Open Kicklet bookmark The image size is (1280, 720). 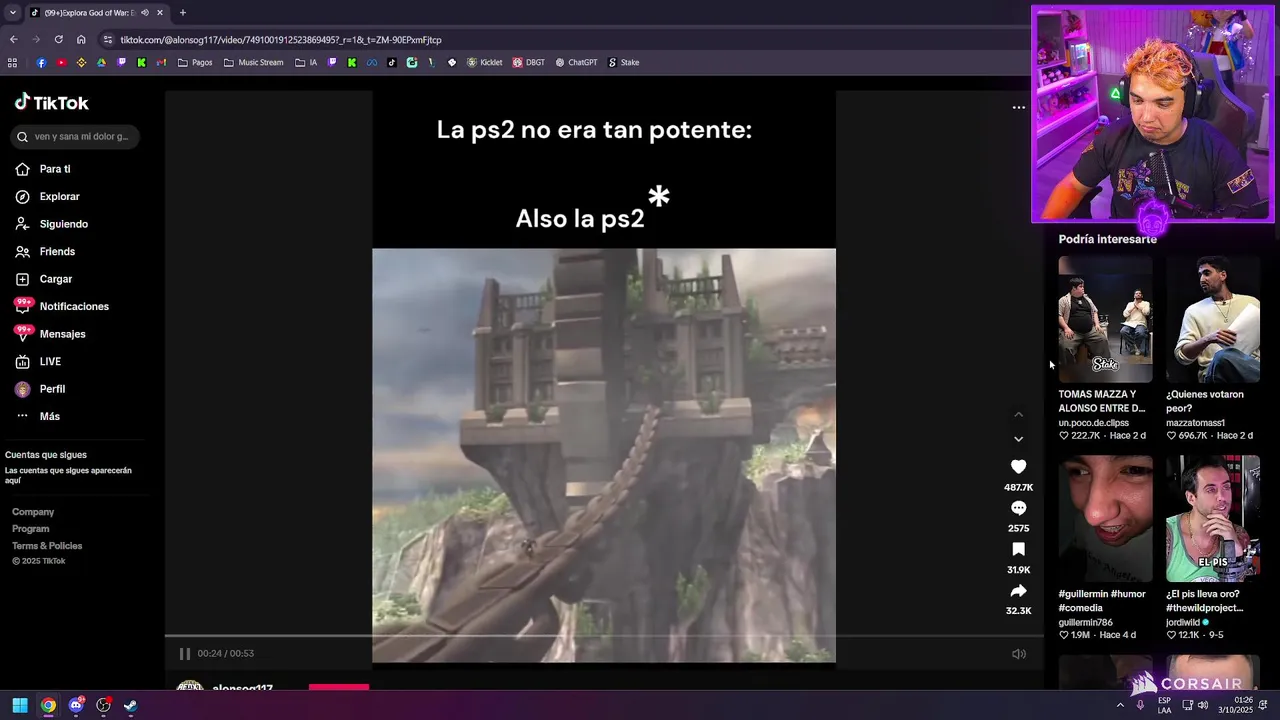pos(485,62)
